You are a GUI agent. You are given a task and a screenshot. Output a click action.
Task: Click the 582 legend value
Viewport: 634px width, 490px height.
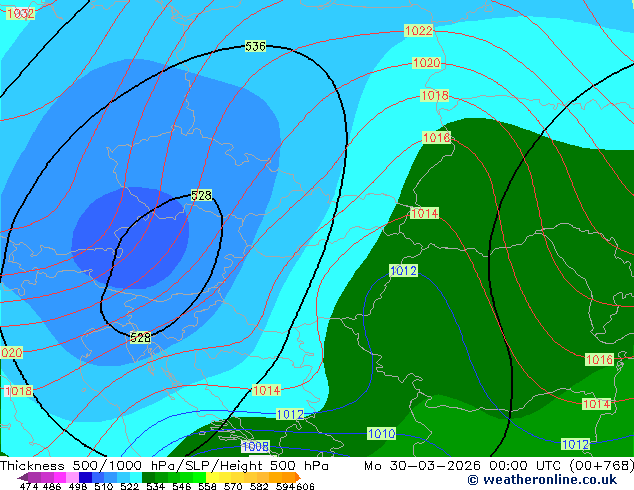[x=259, y=486]
